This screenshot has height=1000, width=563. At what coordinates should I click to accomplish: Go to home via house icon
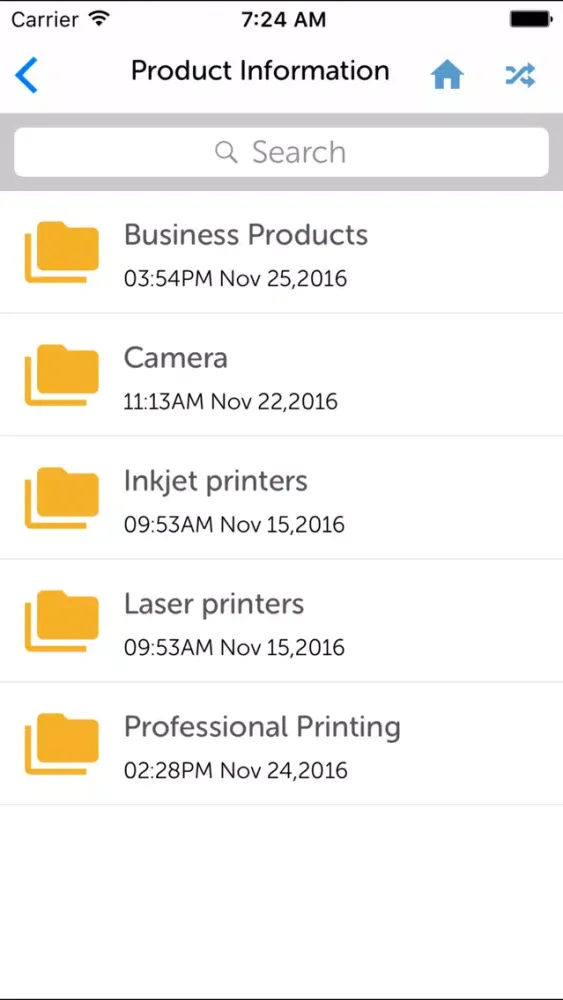pos(447,76)
